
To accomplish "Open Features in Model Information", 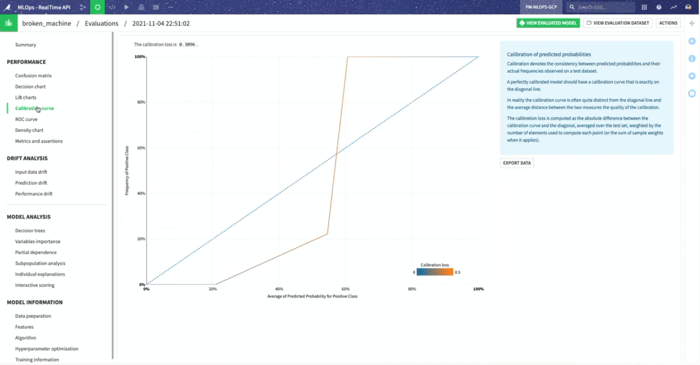I will click(25, 327).
